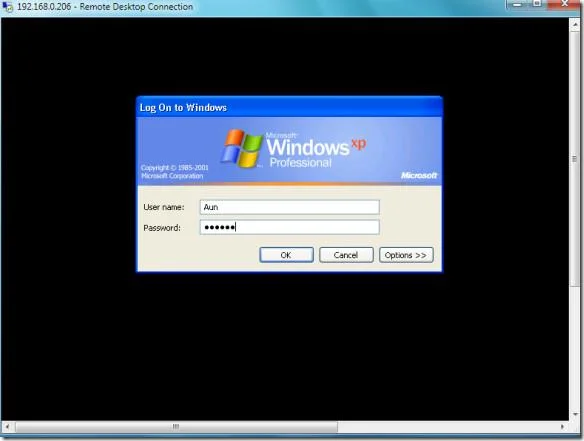This screenshot has height=441, width=584.
Task: Click the horizontal scrollbar right arrow
Action: (562, 426)
